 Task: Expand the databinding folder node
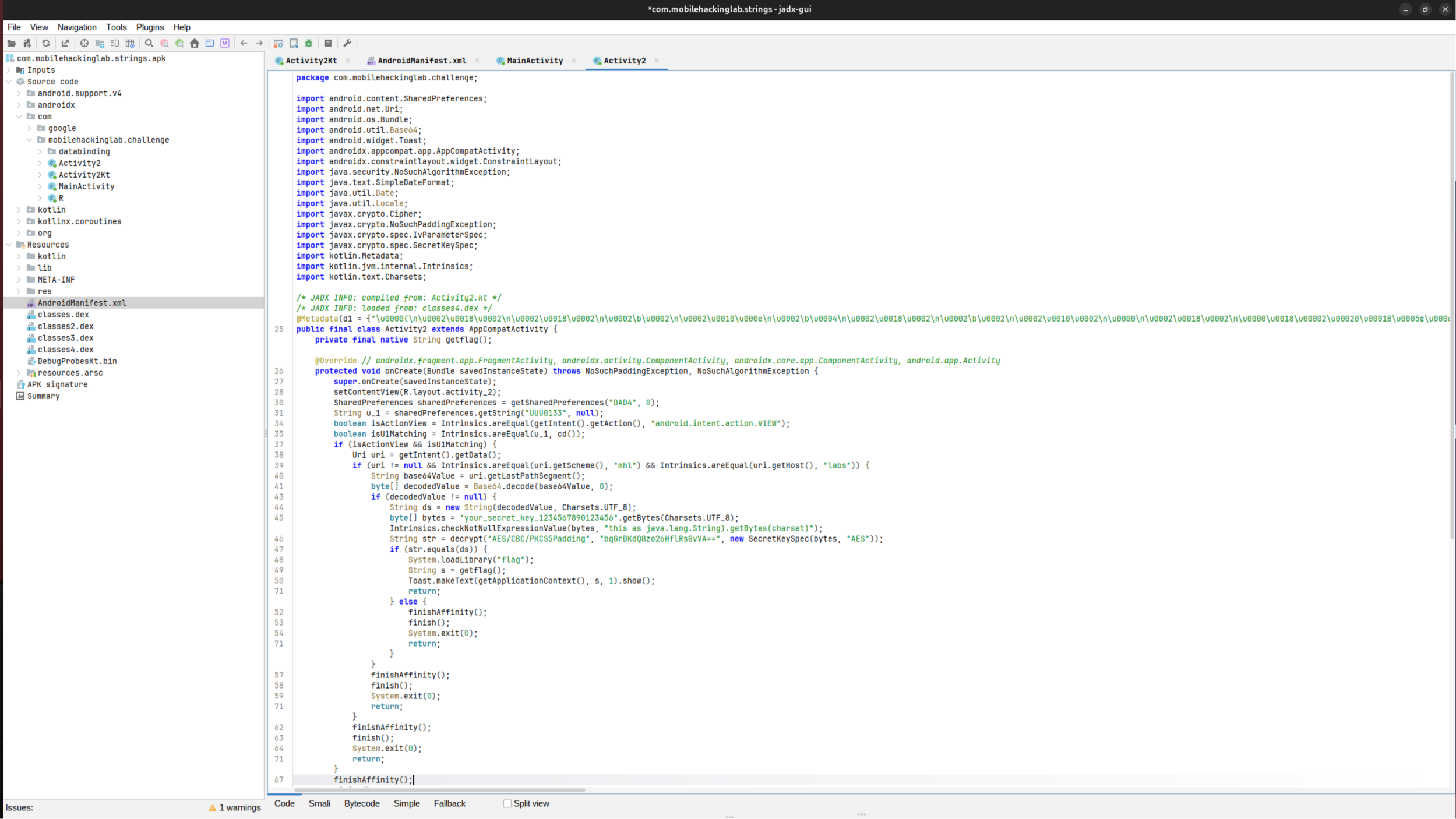pyautogui.click(x=40, y=151)
